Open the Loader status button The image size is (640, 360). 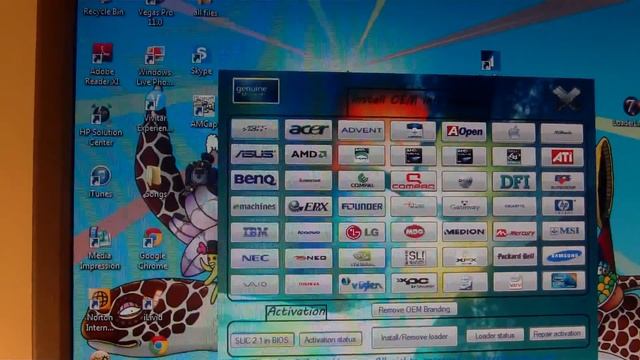click(x=495, y=336)
